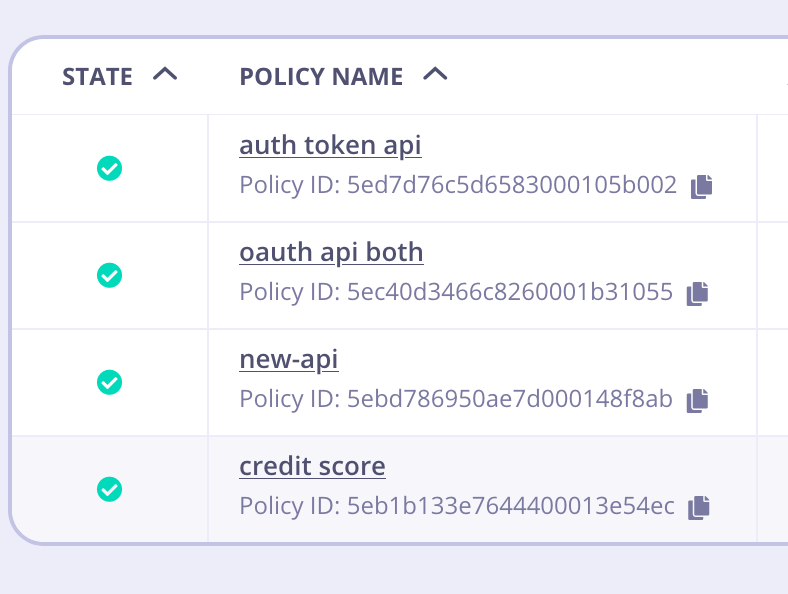Screen dimensions: 788x594
Task: Click policy ID text 5ed7d76c5d6583000105b002
Action: (511, 186)
